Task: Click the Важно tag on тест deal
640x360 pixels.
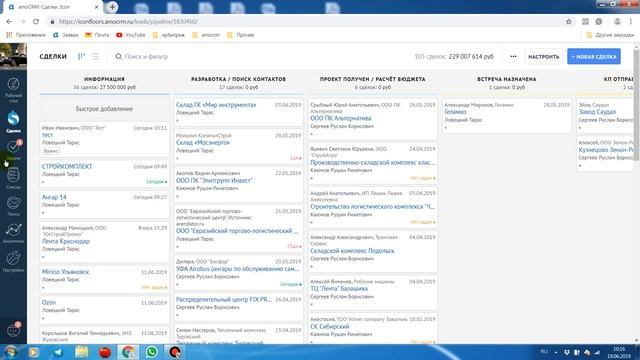Action: point(51,151)
